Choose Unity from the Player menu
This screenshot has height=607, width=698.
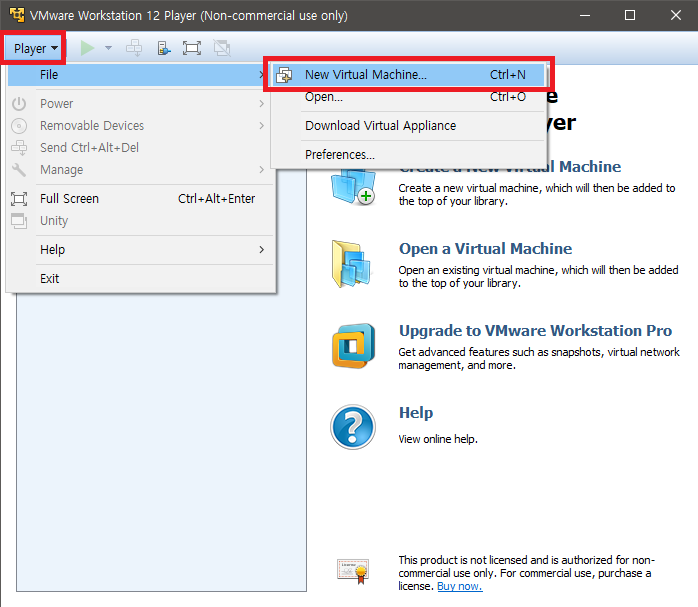click(x=141, y=221)
